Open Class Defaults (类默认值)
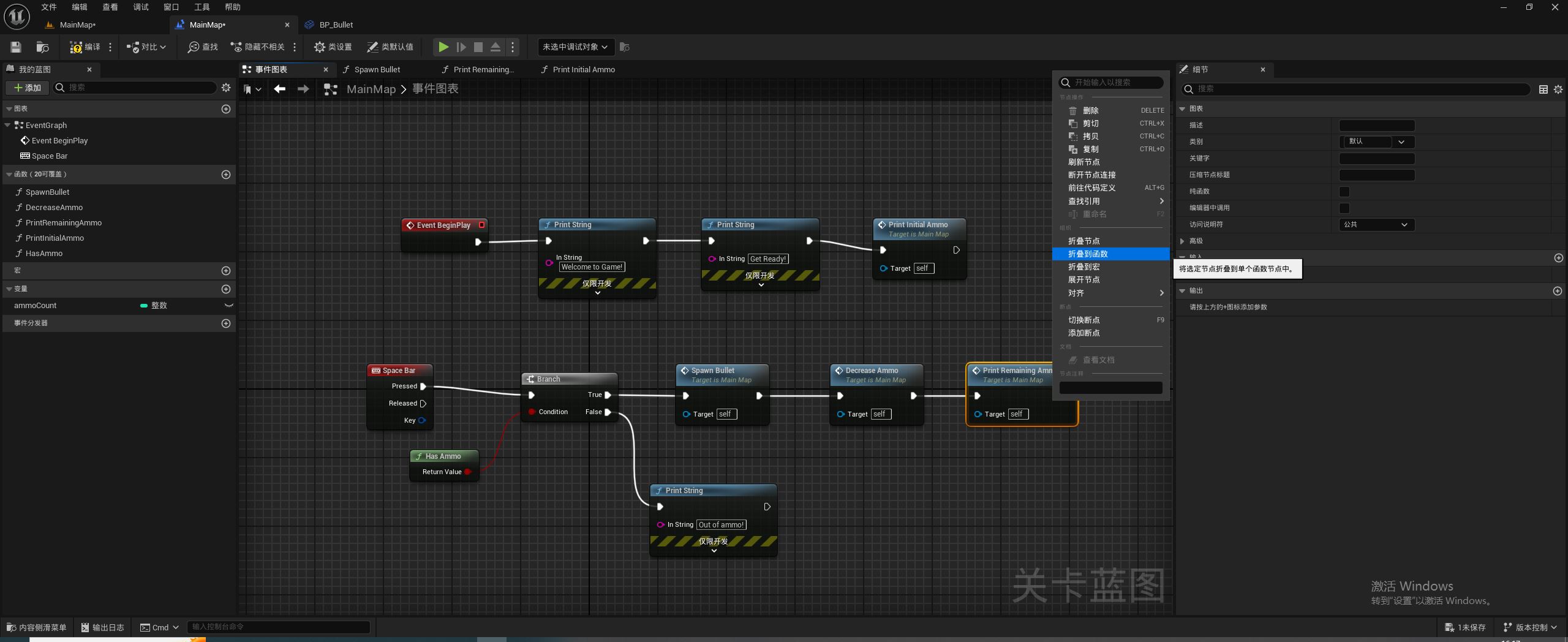This screenshot has height=642, width=1568. [x=390, y=47]
